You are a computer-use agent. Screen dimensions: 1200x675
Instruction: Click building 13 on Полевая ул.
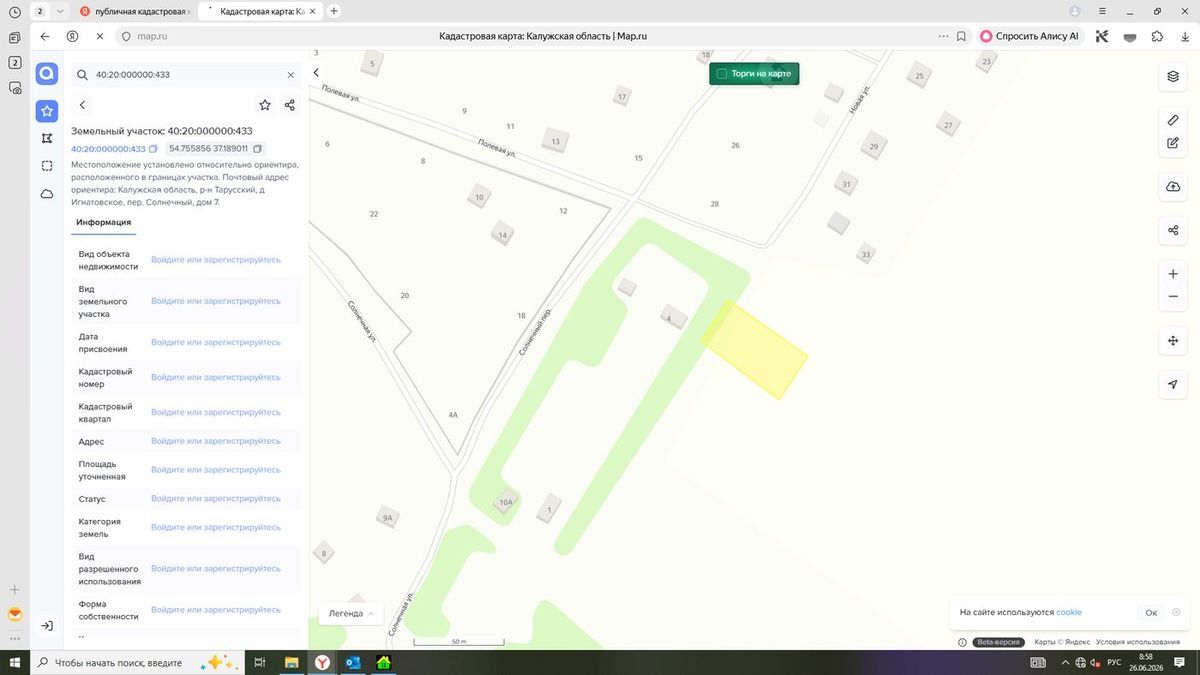click(555, 142)
